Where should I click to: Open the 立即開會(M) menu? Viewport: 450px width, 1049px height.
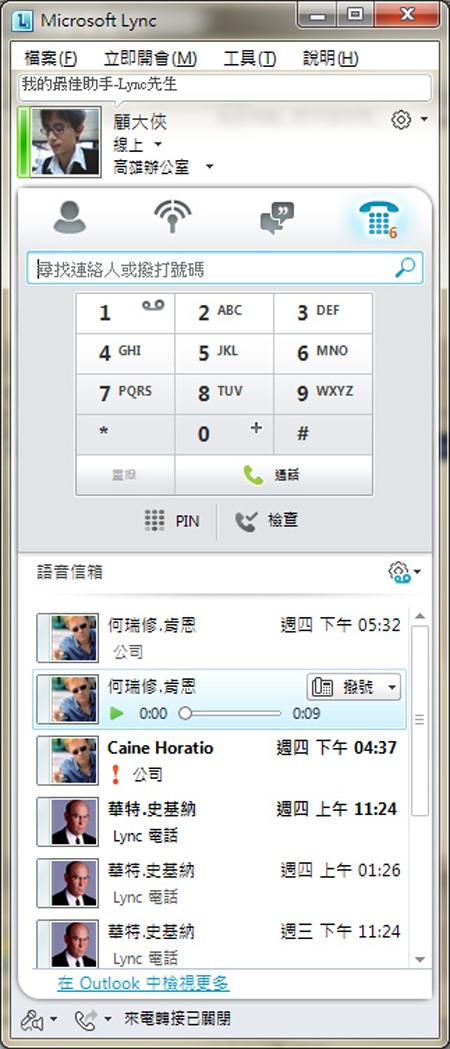point(150,58)
